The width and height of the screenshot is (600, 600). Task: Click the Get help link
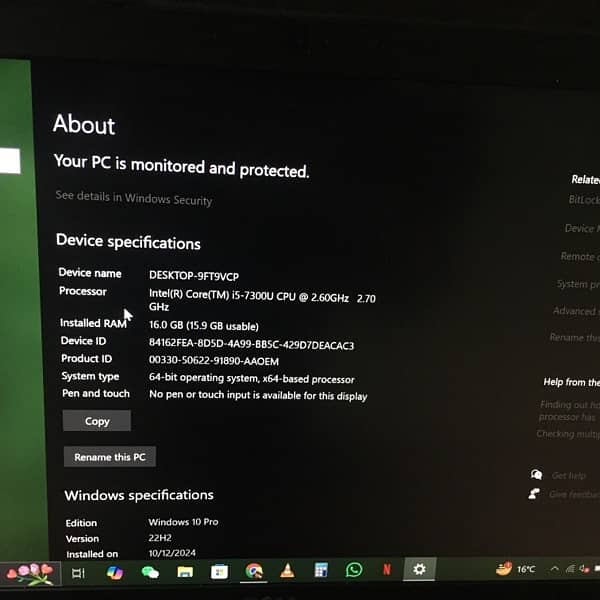point(568,476)
